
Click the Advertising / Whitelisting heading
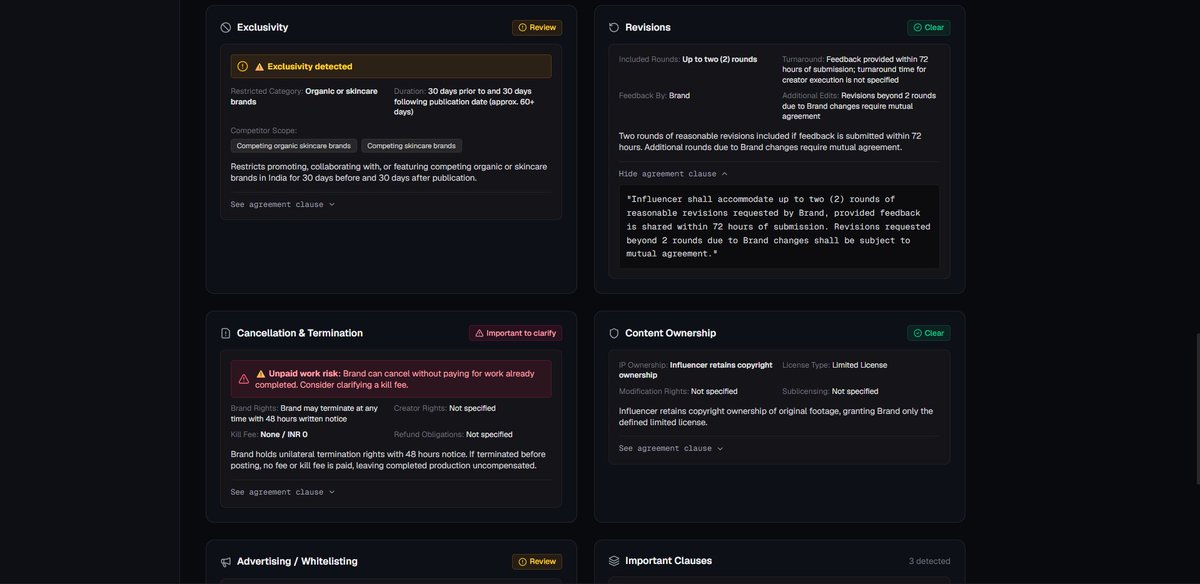[297, 561]
